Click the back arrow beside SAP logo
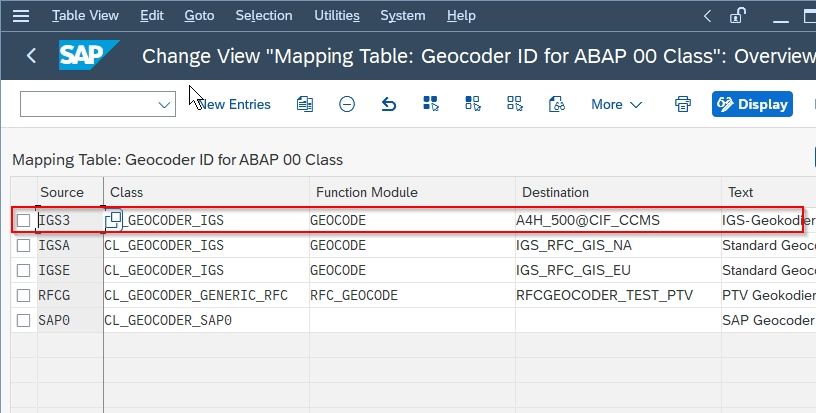The height and width of the screenshot is (413, 816). click(x=31, y=56)
